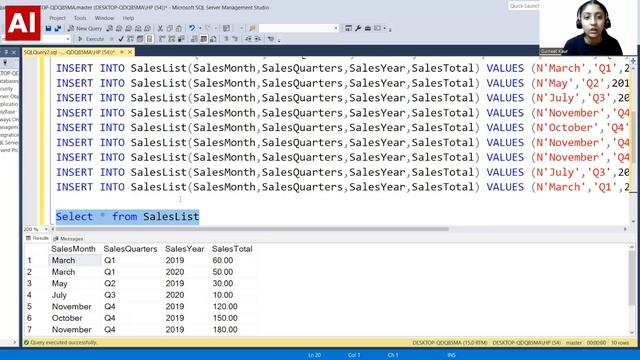Select the October cell in row 6
The image size is (640, 360).
point(75,318)
